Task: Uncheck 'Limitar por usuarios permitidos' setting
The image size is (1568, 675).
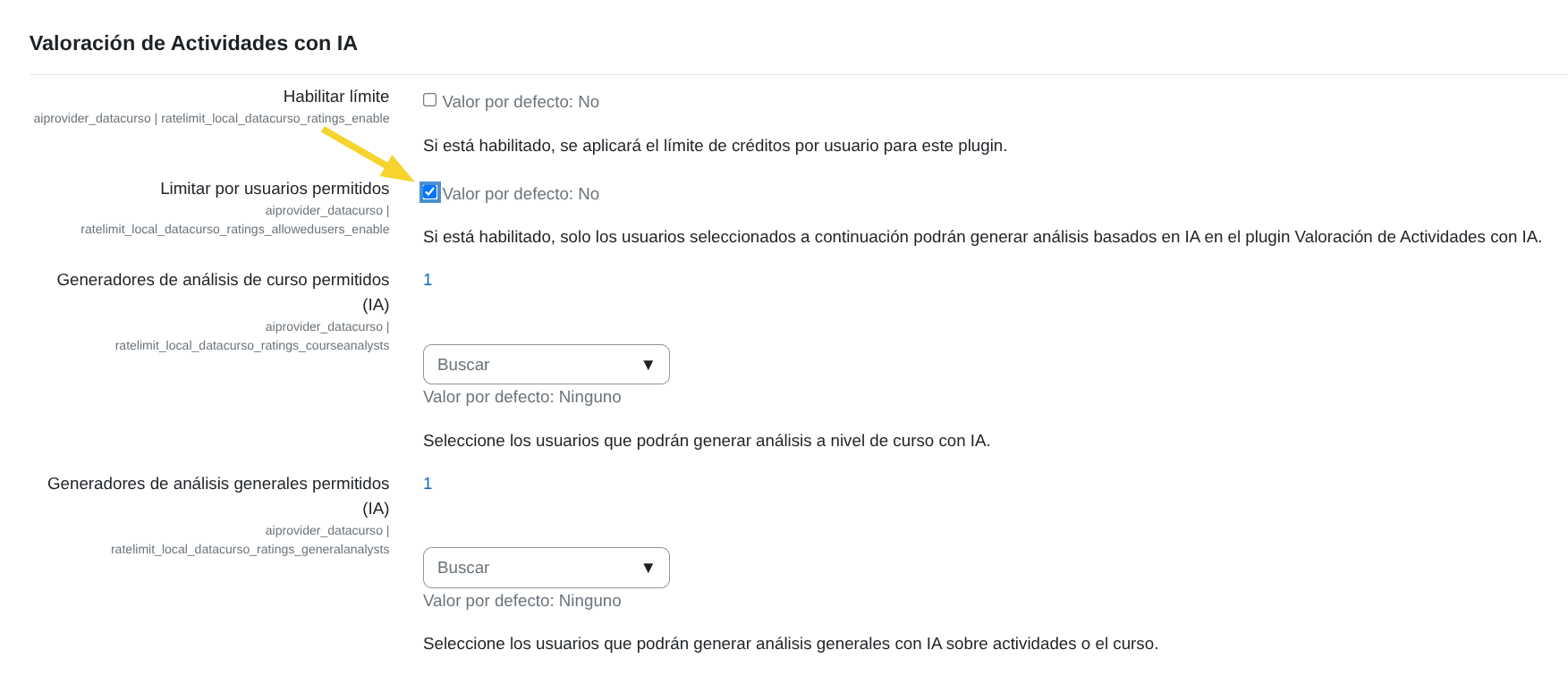Action: click(430, 190)
